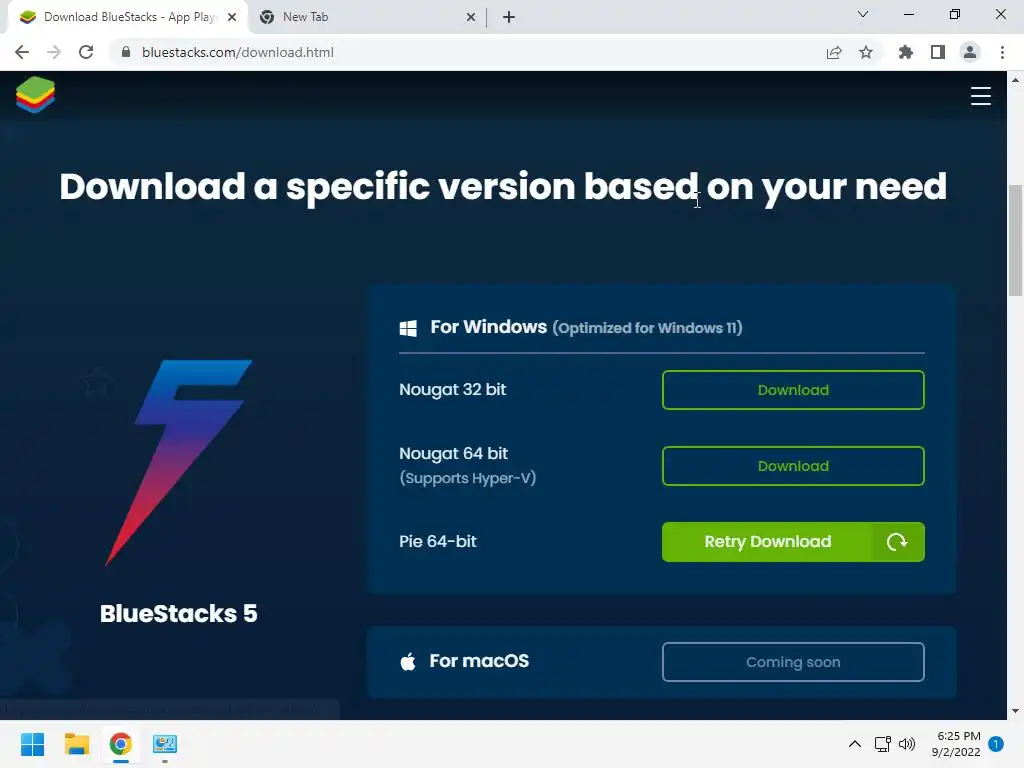Show hidden system tray icons
Viewport: 1024px width, 768px height.
[854, 744]
